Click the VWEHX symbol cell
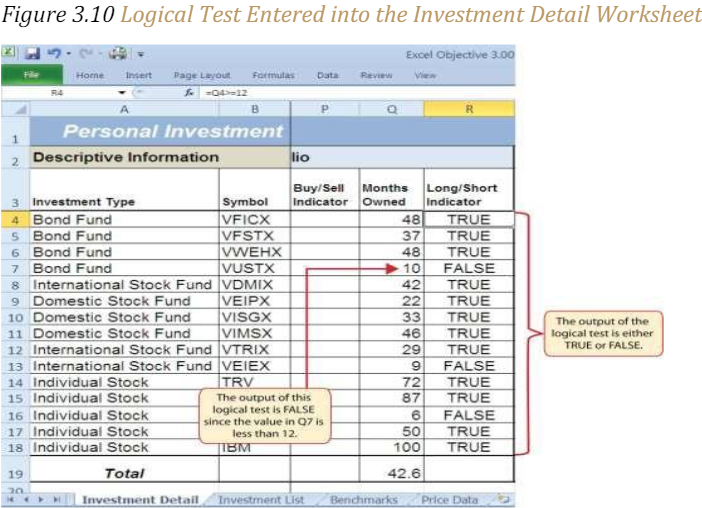Screen dimensions: 702x508 [255, 252]
